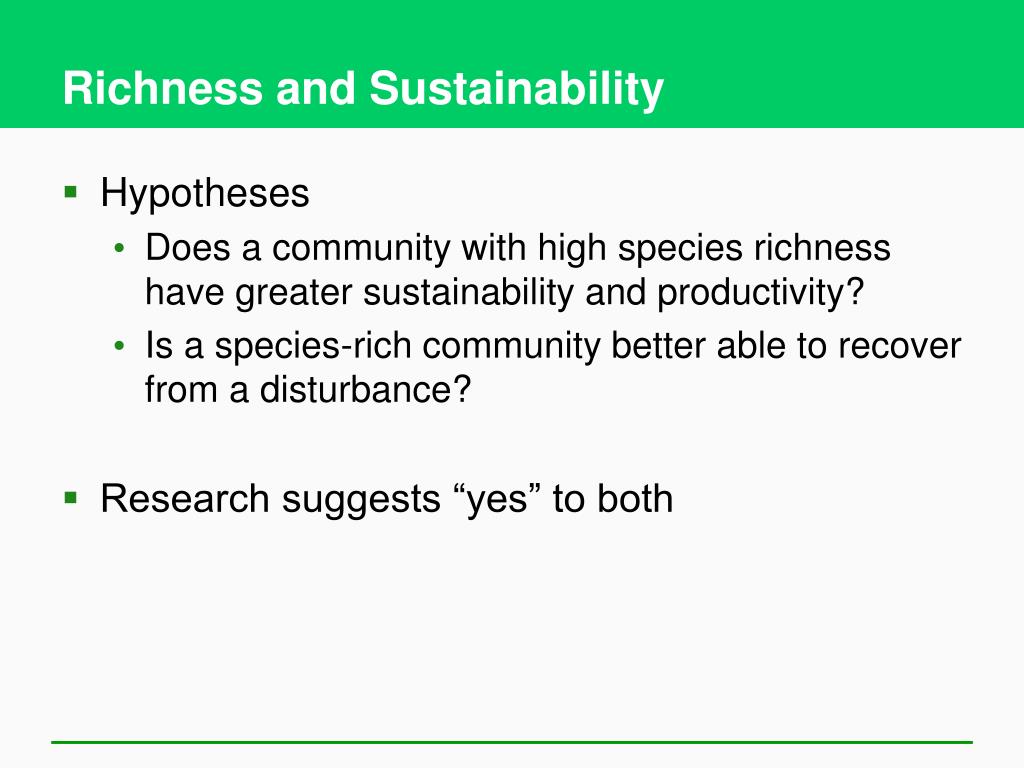The image size is (1024, 768).
Task: Click the word 'Richness' in the title
Action: point(163,89)
